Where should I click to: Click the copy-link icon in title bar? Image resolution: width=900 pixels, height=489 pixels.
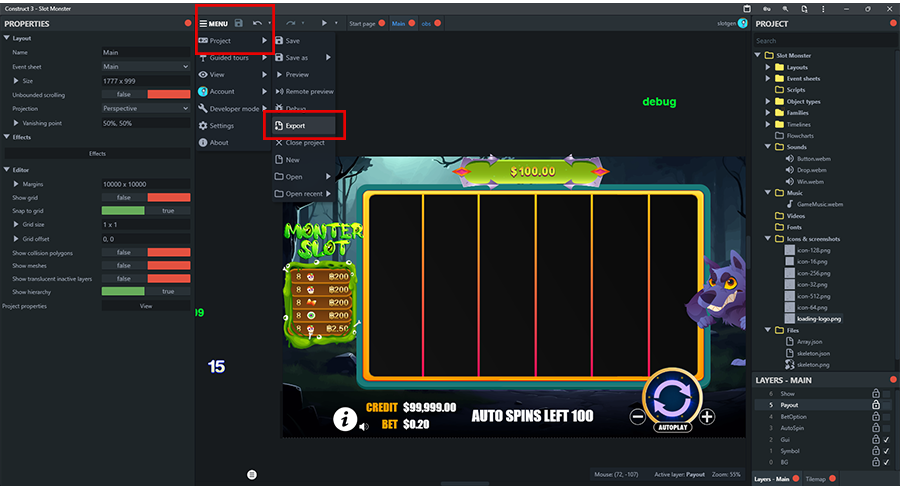click(x=804, y=9)
